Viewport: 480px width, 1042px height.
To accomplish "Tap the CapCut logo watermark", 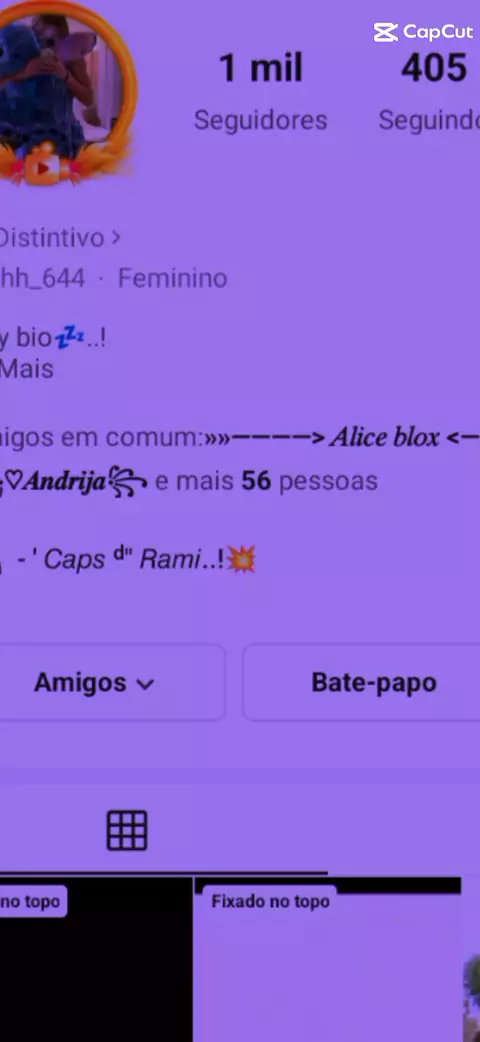I will tap(423, 32).
